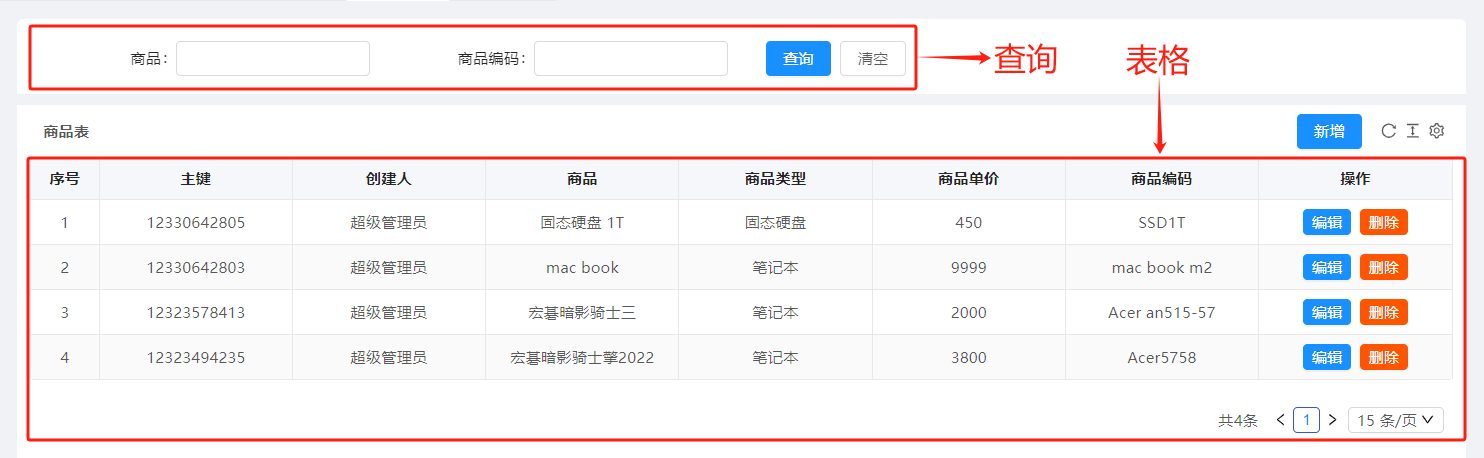This screenshot has height=458, width=1484.
Task: Delete the 固态硬盘 1T row
Action: (x=1383, y=222)
